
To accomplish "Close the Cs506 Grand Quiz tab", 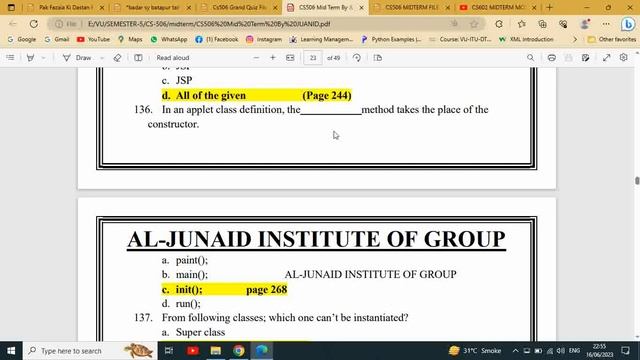I will tap(275, 8).
